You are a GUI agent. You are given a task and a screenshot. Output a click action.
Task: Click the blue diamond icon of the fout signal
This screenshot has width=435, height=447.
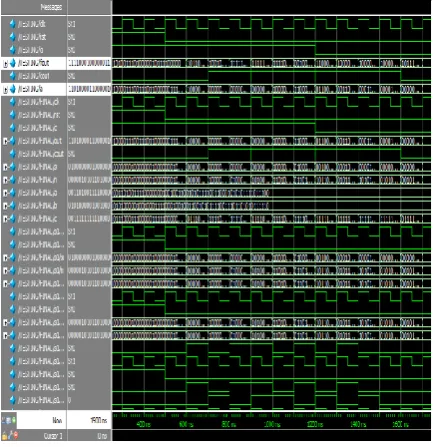coord(13,63)
